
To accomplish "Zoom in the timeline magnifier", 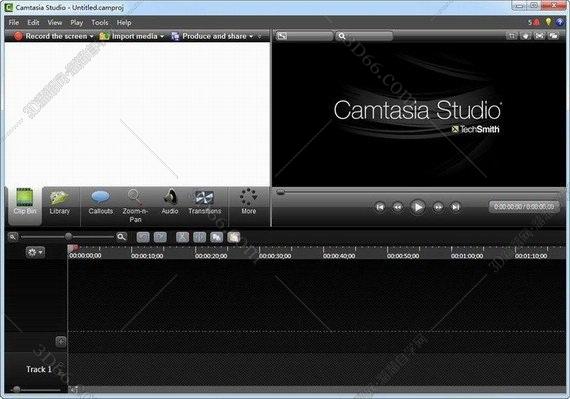I will coord(121,237).
